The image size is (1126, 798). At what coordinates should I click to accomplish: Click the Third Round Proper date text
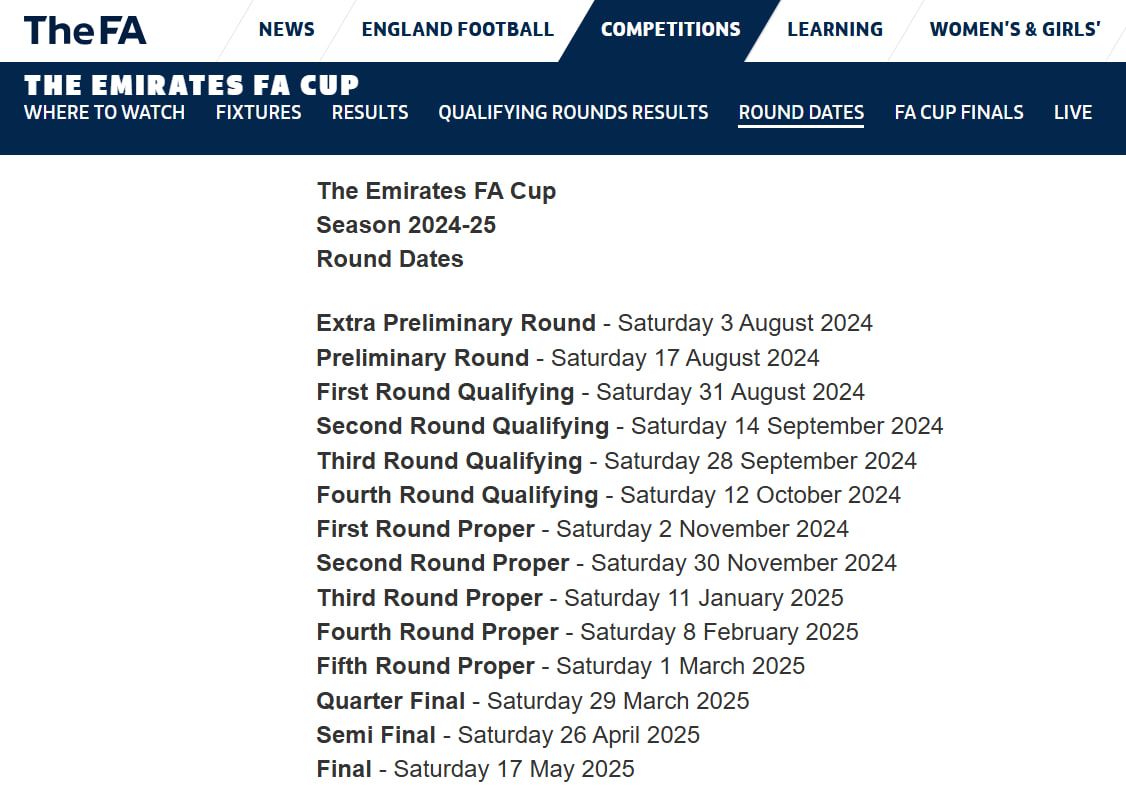tap(704, 598)
